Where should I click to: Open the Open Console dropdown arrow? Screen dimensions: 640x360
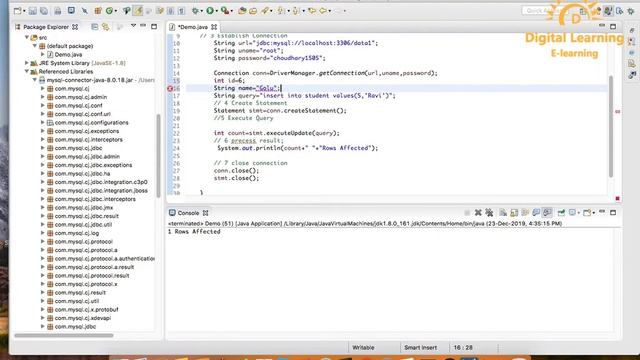(x=593, y=213)
